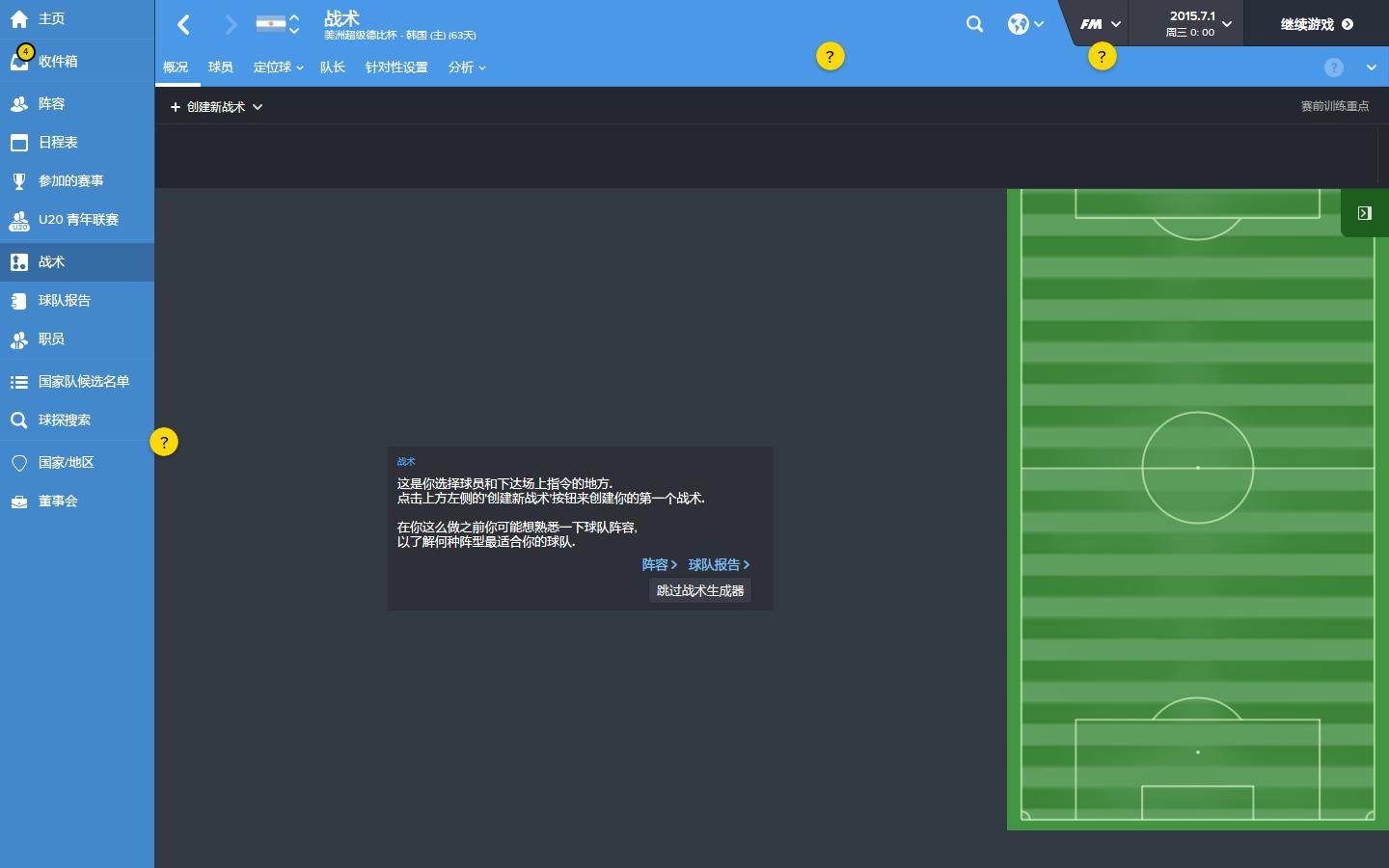Open the 球队报告 report icon
The width and height of the screenshot is (1389, 868).
click(19, 301)
